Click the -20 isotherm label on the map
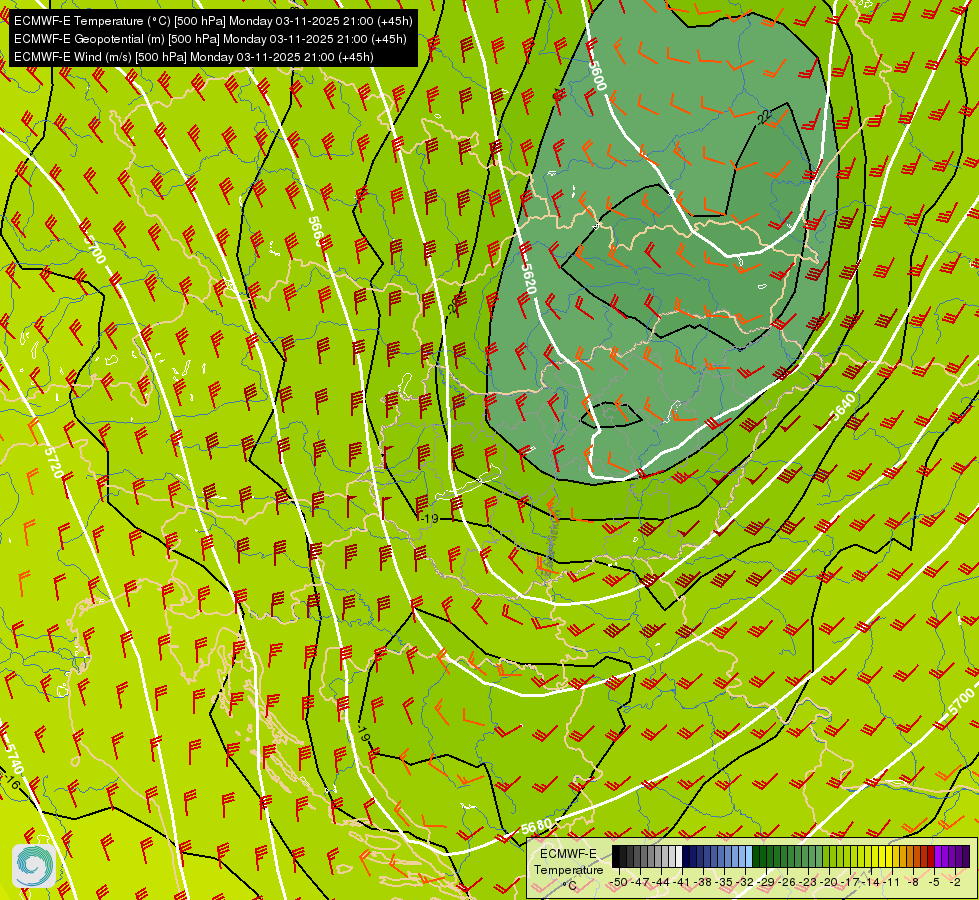979x900 pixels. point(454,305)
